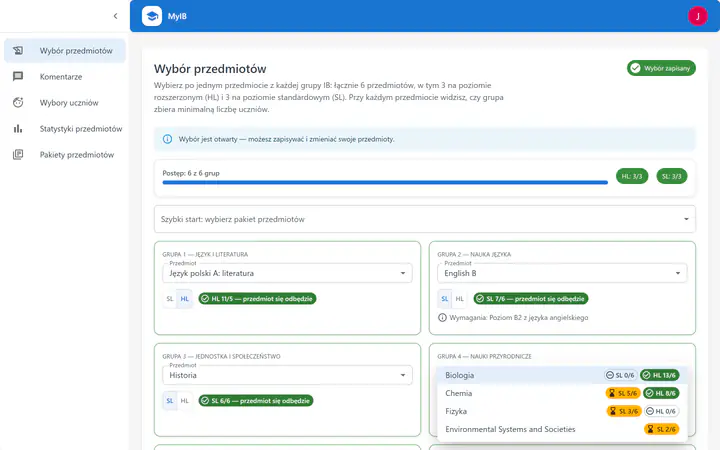The width and height of the screenshot is (720, 450).
Task: Click the hourglass icon in SL 2/6 chip
Action: pyautogui.click(x=650, y=429)
